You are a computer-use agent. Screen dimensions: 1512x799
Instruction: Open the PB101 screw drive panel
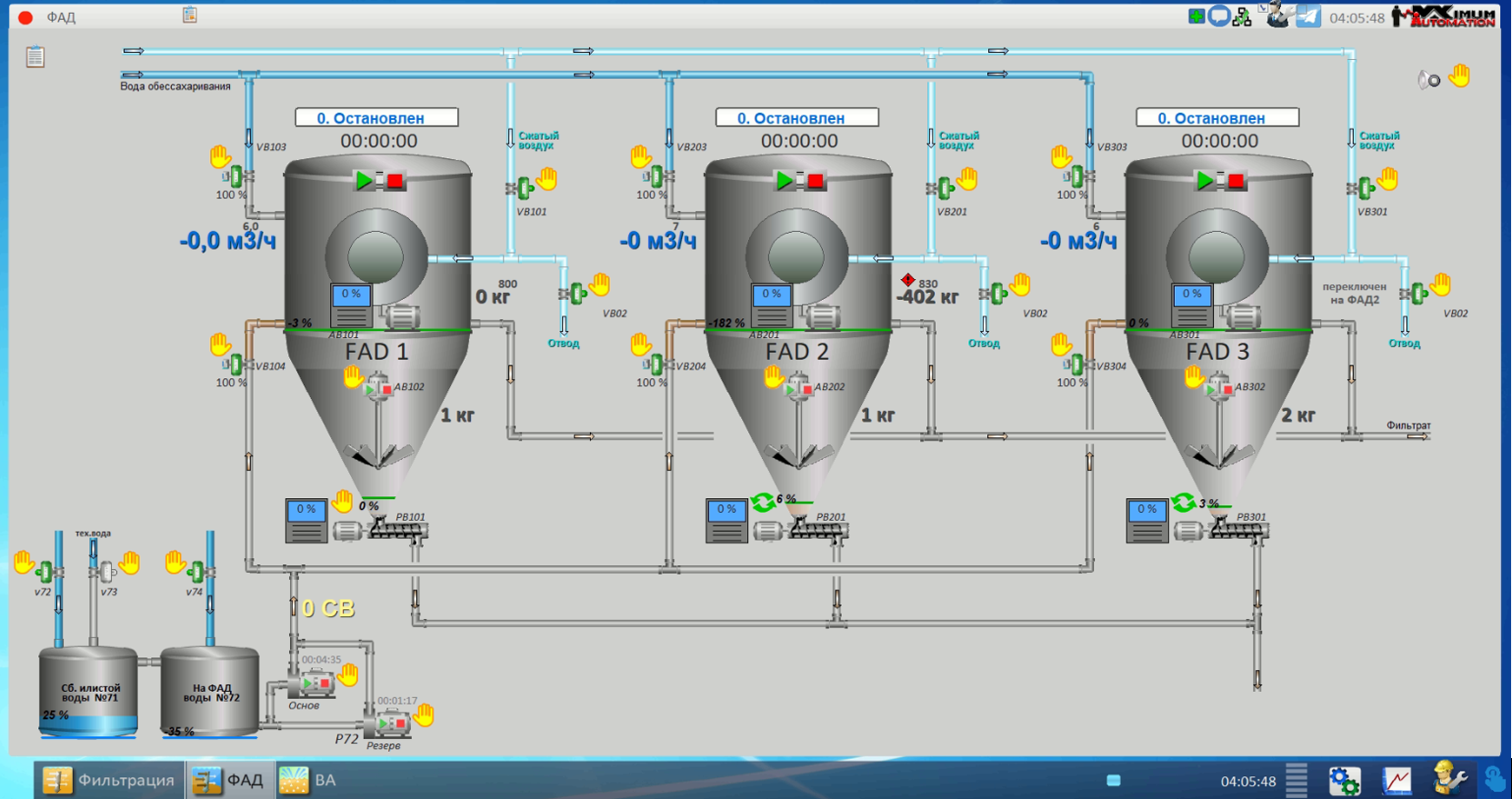(306, 521)
